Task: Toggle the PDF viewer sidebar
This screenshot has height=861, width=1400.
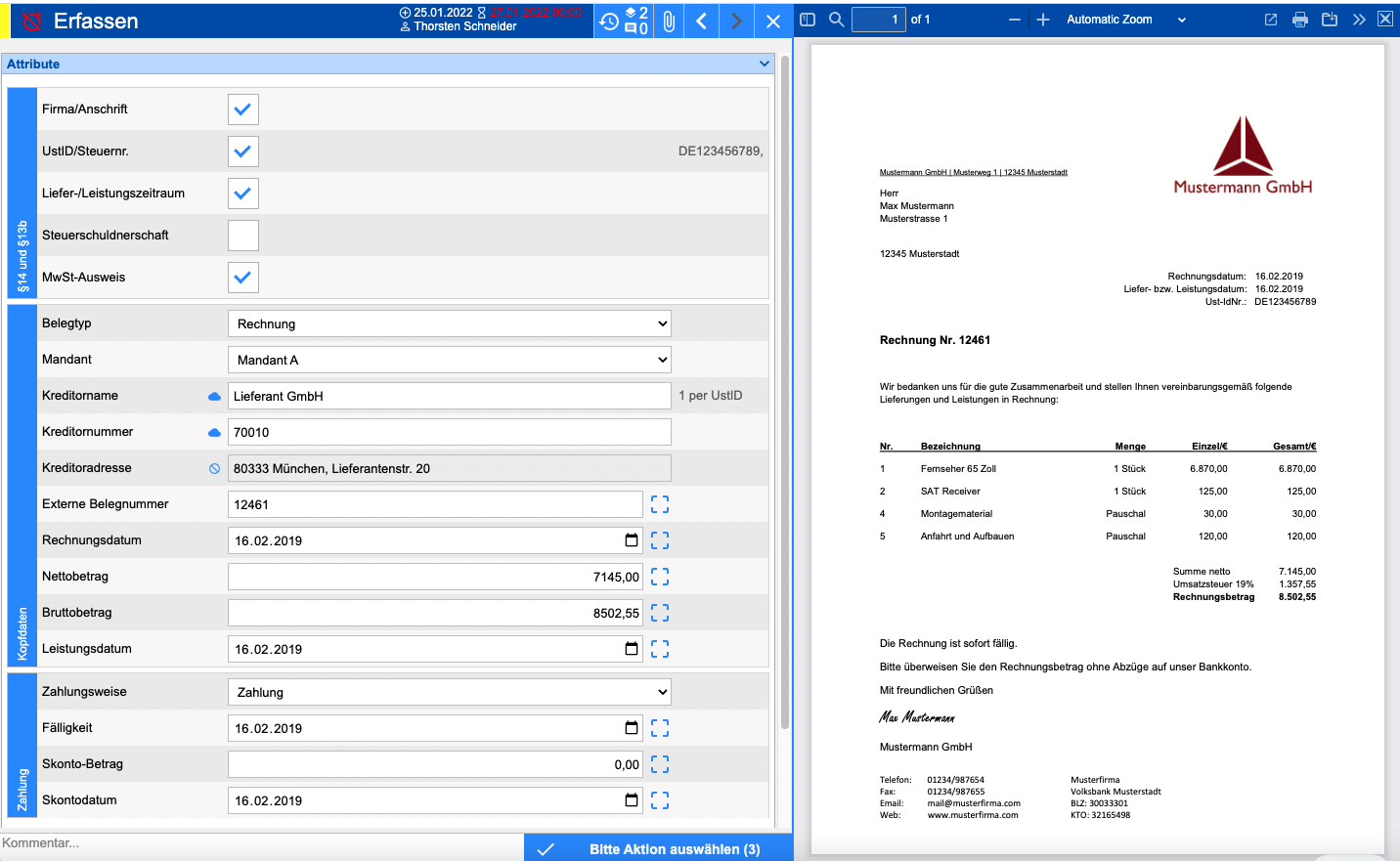Action: point(808,20)
